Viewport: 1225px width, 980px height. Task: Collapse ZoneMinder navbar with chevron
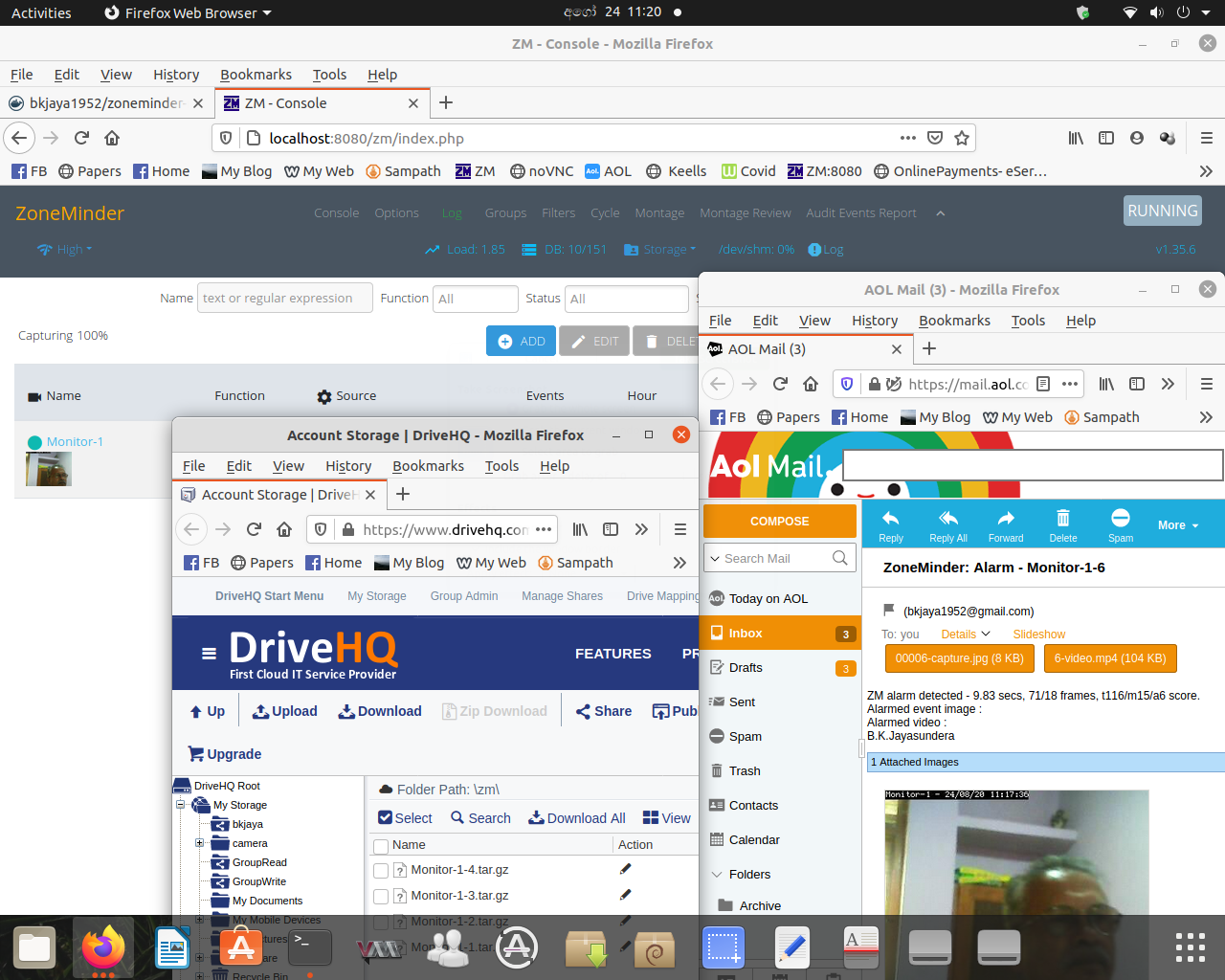pyautogui.click(x=941, y=213)
